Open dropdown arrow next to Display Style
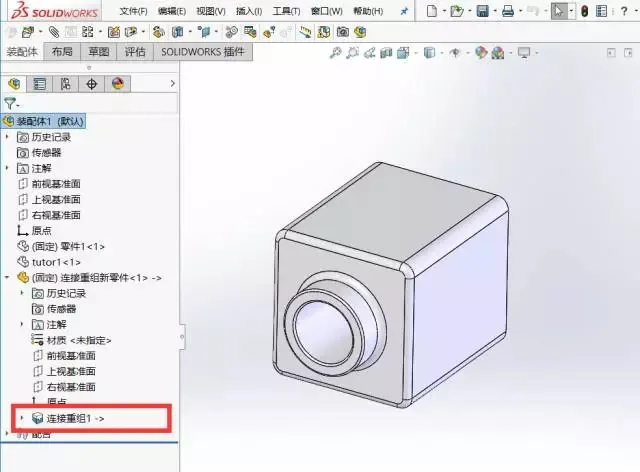This screenshot has height=472, width=640. tap(442, 53)
